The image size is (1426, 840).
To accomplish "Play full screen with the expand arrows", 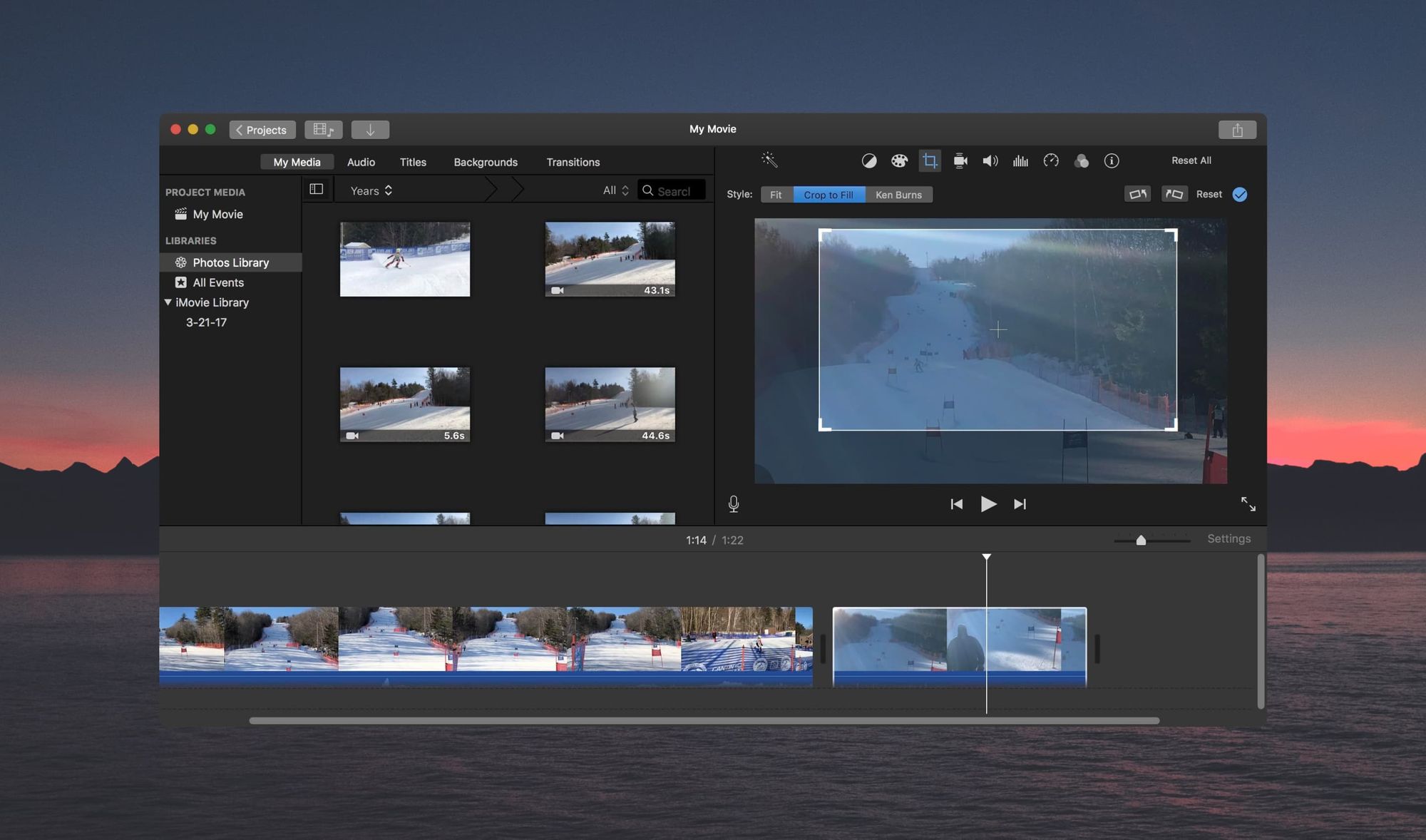I will [1248, 504].
